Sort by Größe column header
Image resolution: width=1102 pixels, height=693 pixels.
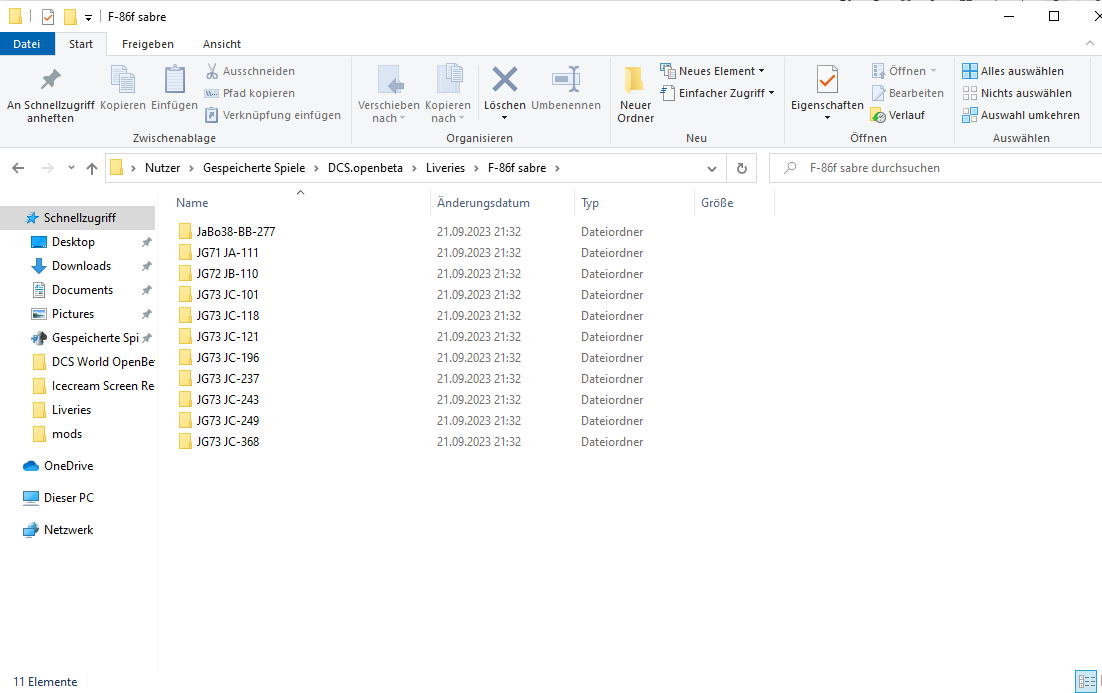tap(717, 202)
